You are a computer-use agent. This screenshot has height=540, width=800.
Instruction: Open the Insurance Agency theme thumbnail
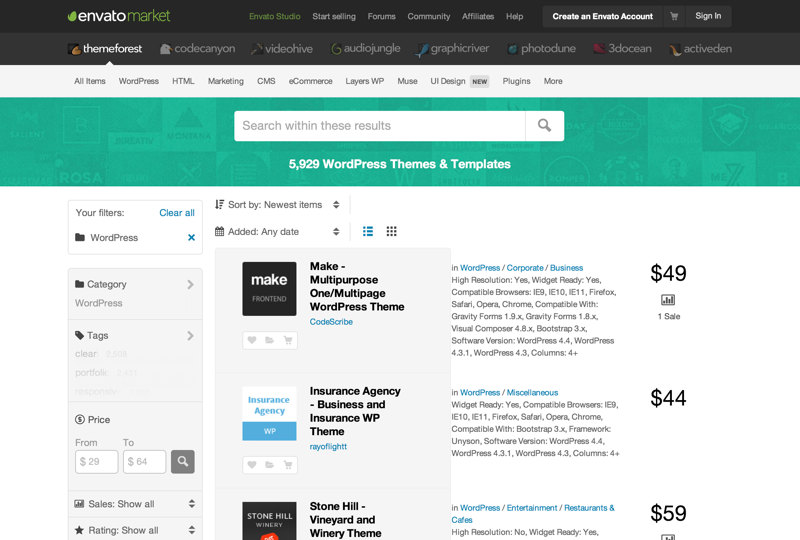point(269,413)
